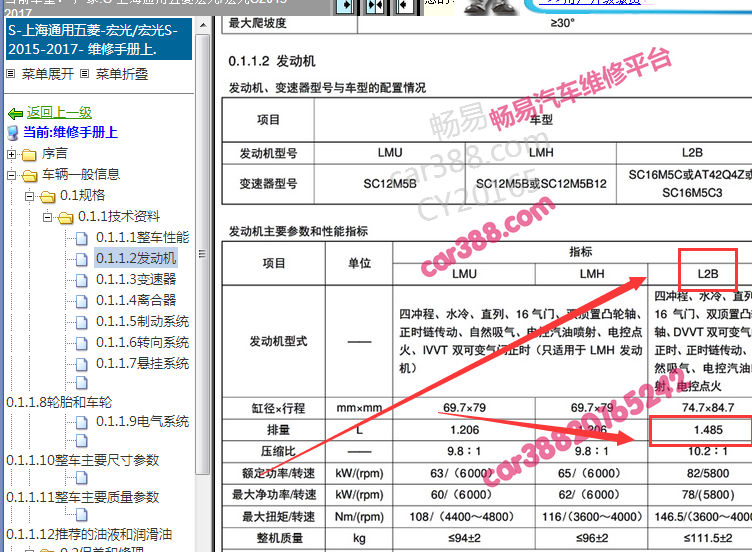
Task: Open 0.1.1.10整车主要尺寸参数 section
Action: 82,460
